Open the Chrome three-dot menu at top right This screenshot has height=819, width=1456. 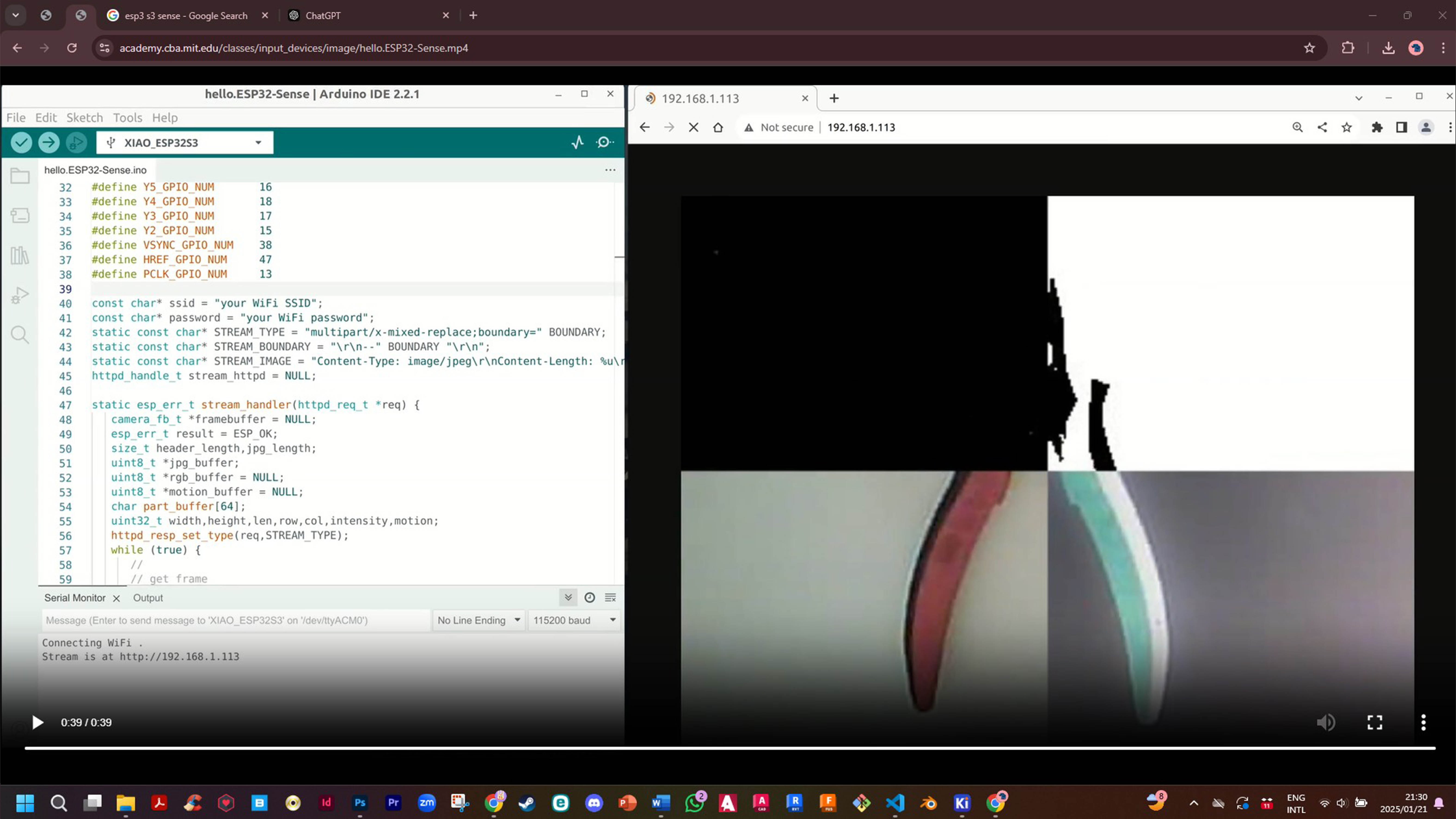tap(1443, 48)
